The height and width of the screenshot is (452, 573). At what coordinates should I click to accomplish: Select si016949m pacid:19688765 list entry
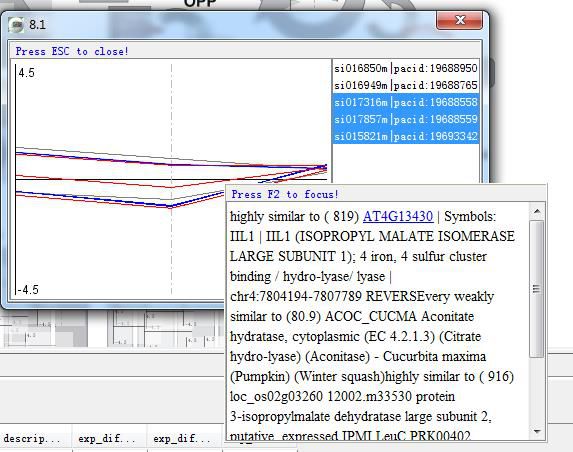pos(406,85)
